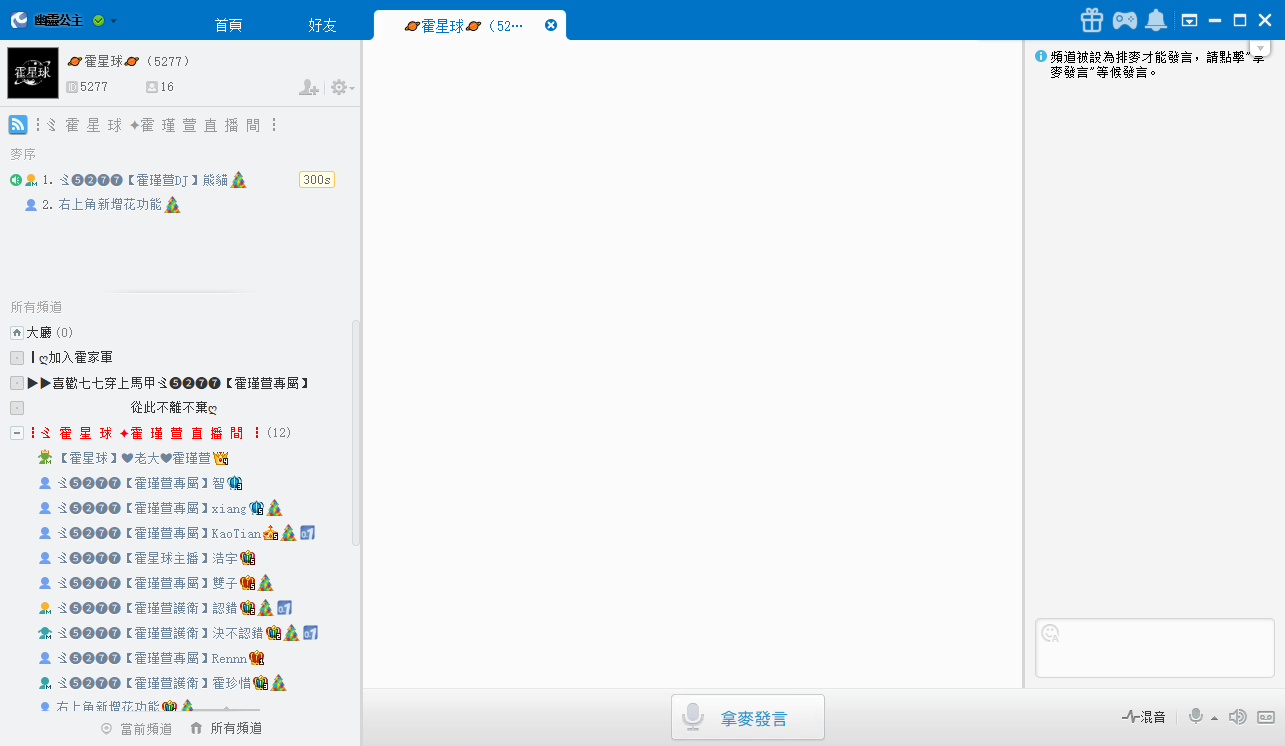The image size is (1285, 746).
Task: Click the add-member icon in the channel header
Action: [309, 88]
